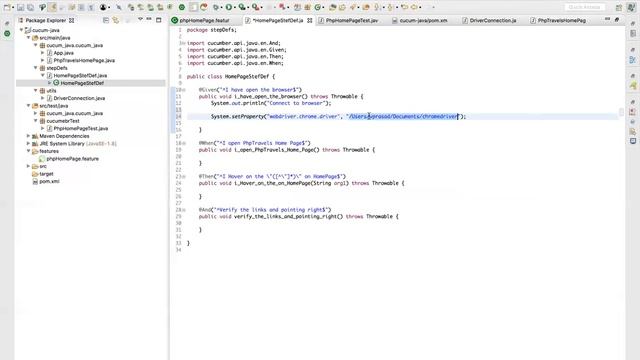Open the Java perspective icon at top right
Image resolution: width=640 pixels, height=360 pixels.
631,7
